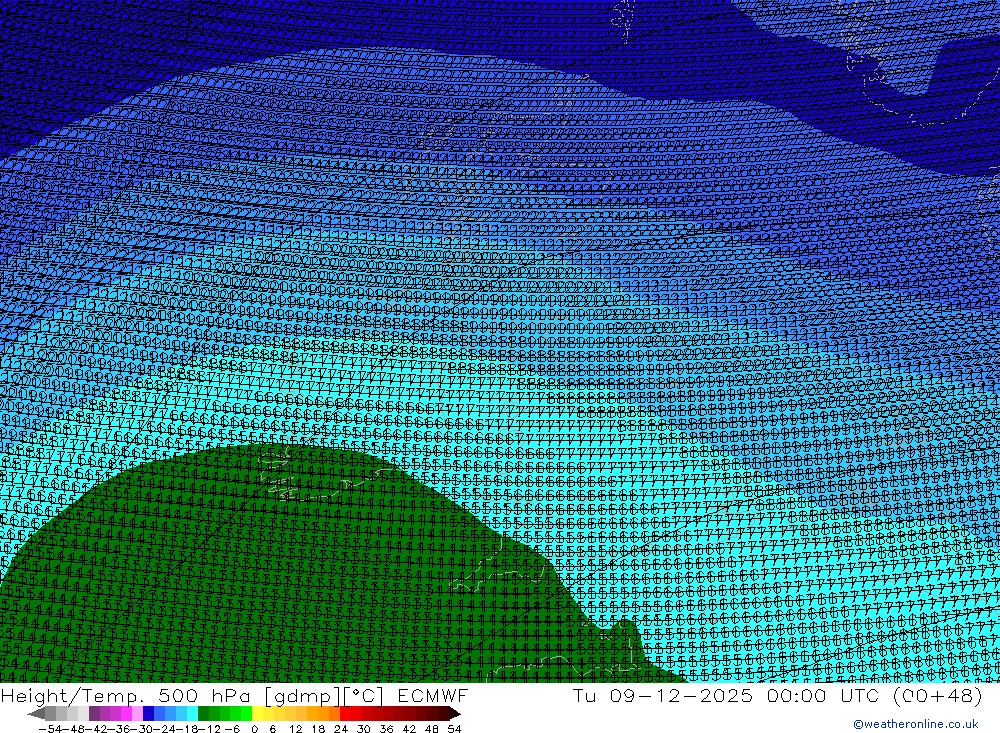Viewport: 1000px width, 733px height.
Task: Click the -54 legend scale value
Action: pyautogui.click(x=51, y=729)
